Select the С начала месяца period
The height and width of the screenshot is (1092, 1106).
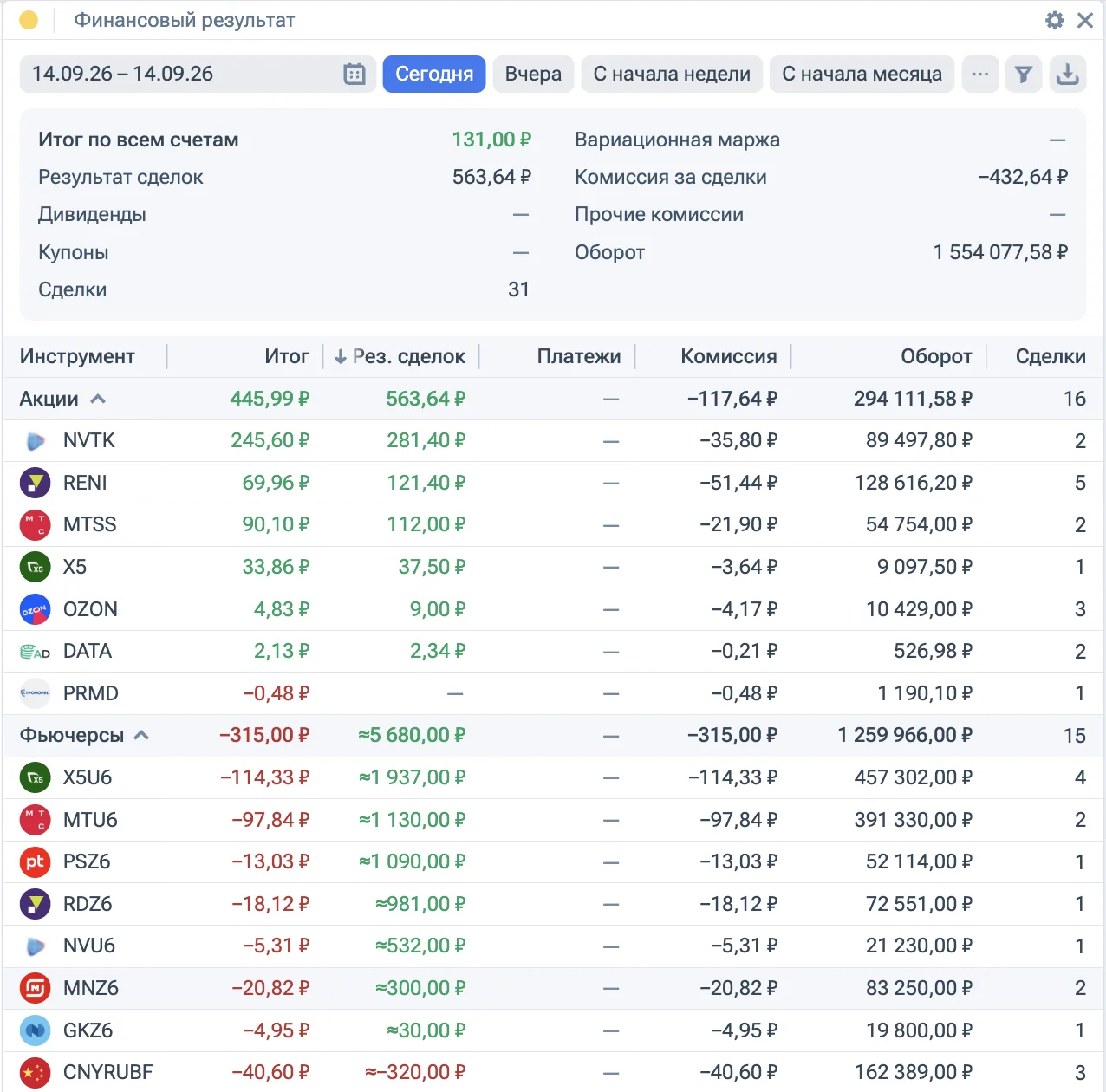point(862,75)
